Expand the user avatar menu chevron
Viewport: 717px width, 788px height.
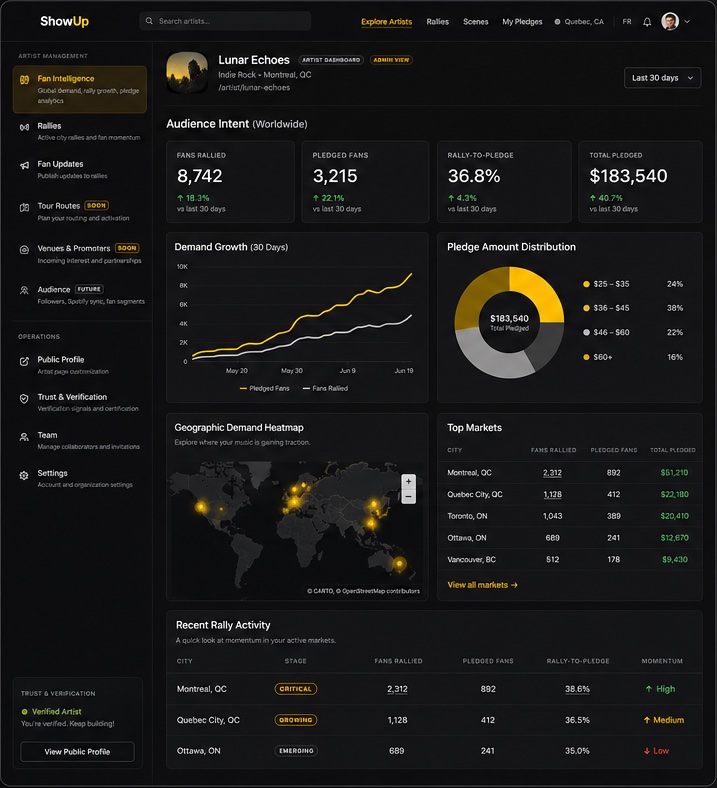tap(687, 22)
